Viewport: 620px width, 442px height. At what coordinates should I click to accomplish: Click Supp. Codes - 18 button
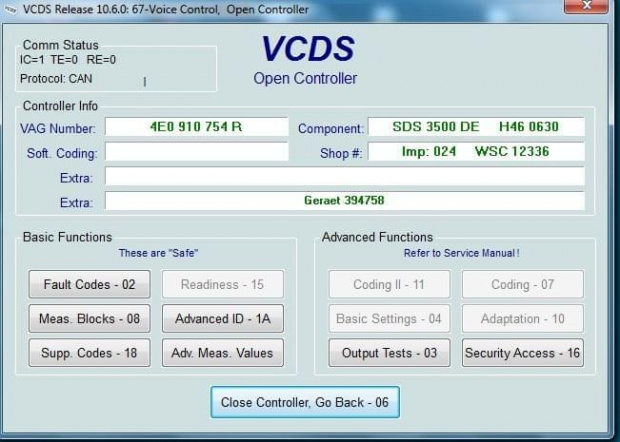tap(89, 353)
